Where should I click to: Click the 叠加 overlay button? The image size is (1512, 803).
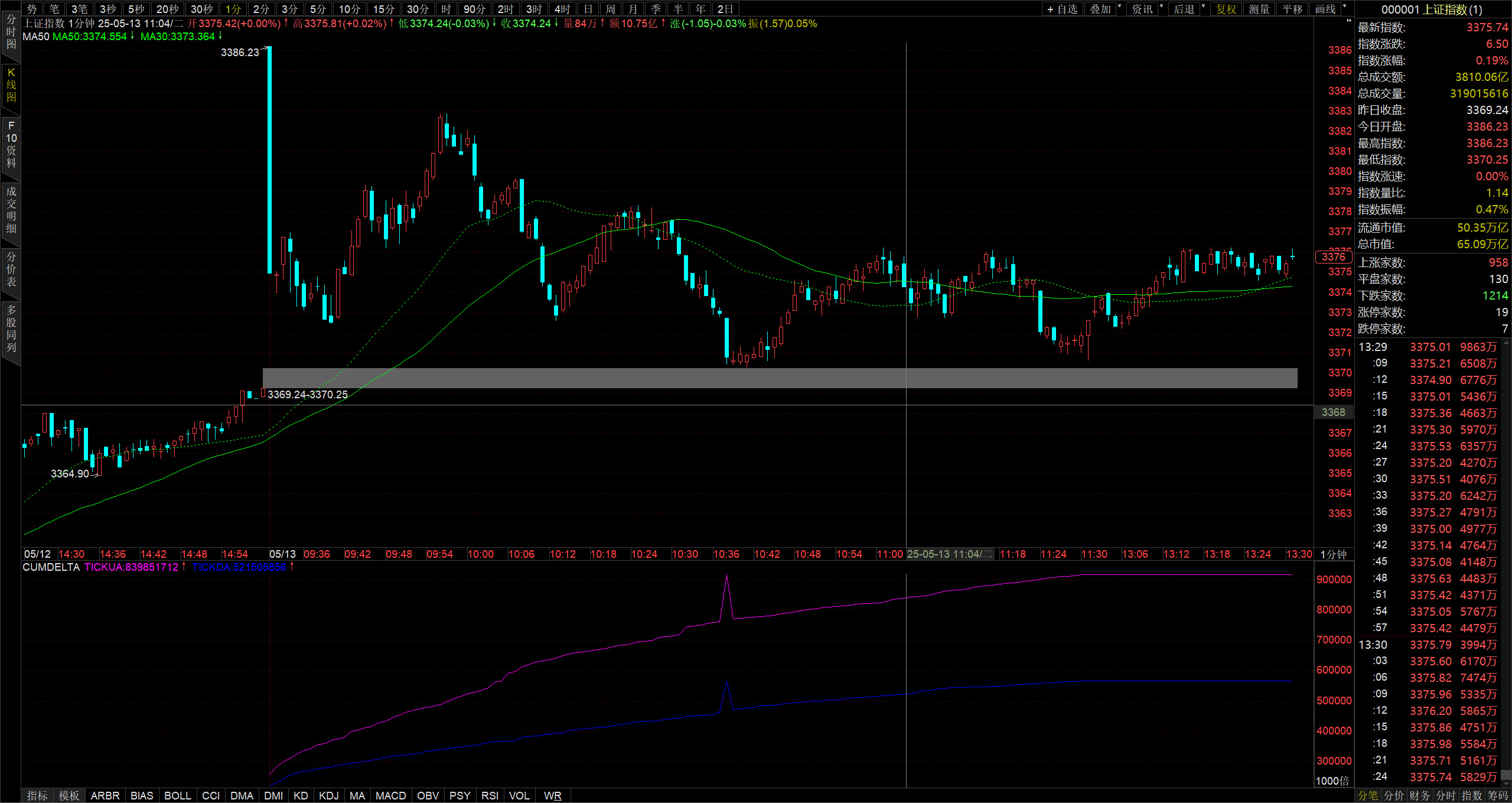[x=1100, y=9]
